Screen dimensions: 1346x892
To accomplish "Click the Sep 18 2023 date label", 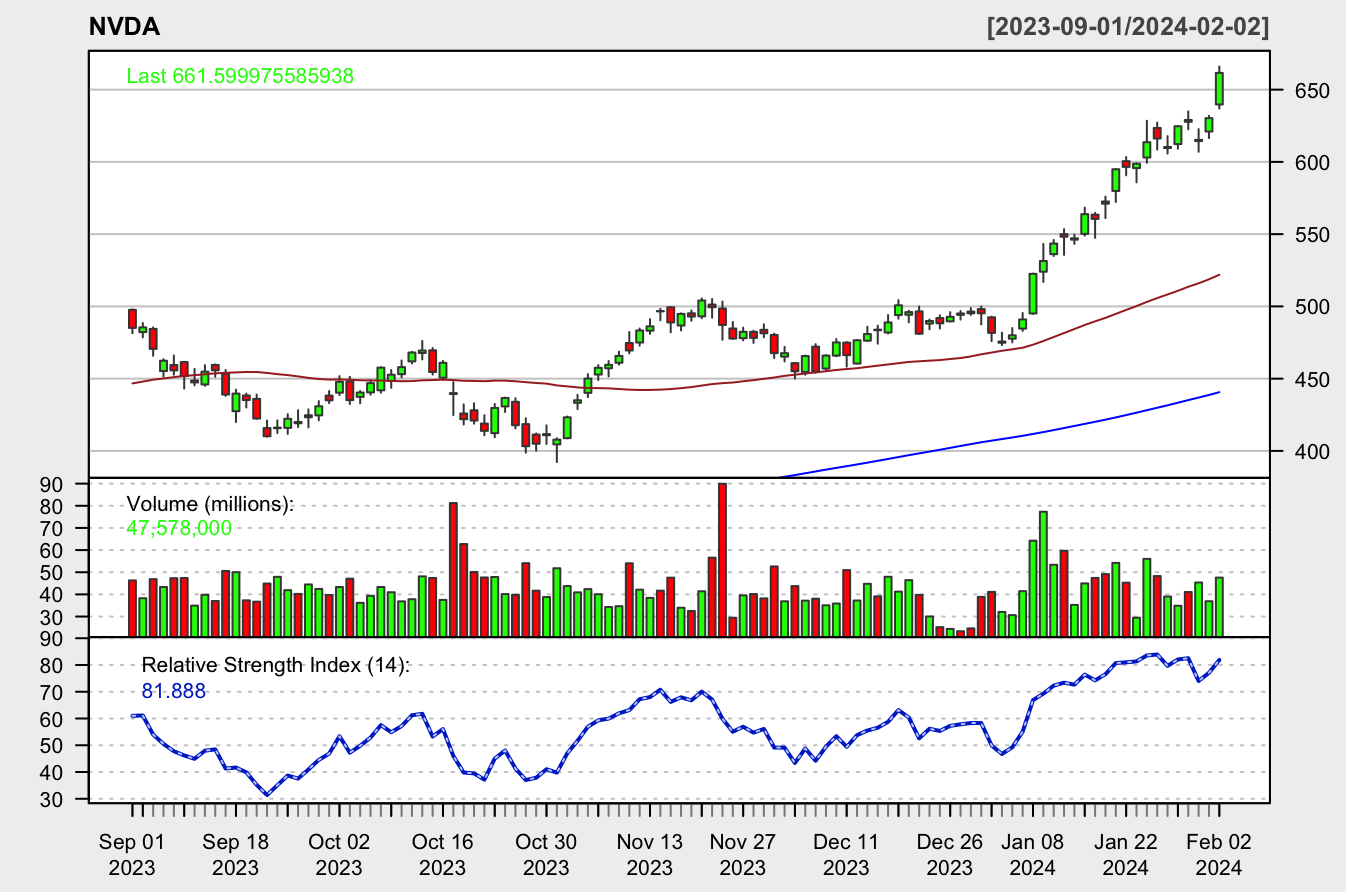I will tap(236, 853).
